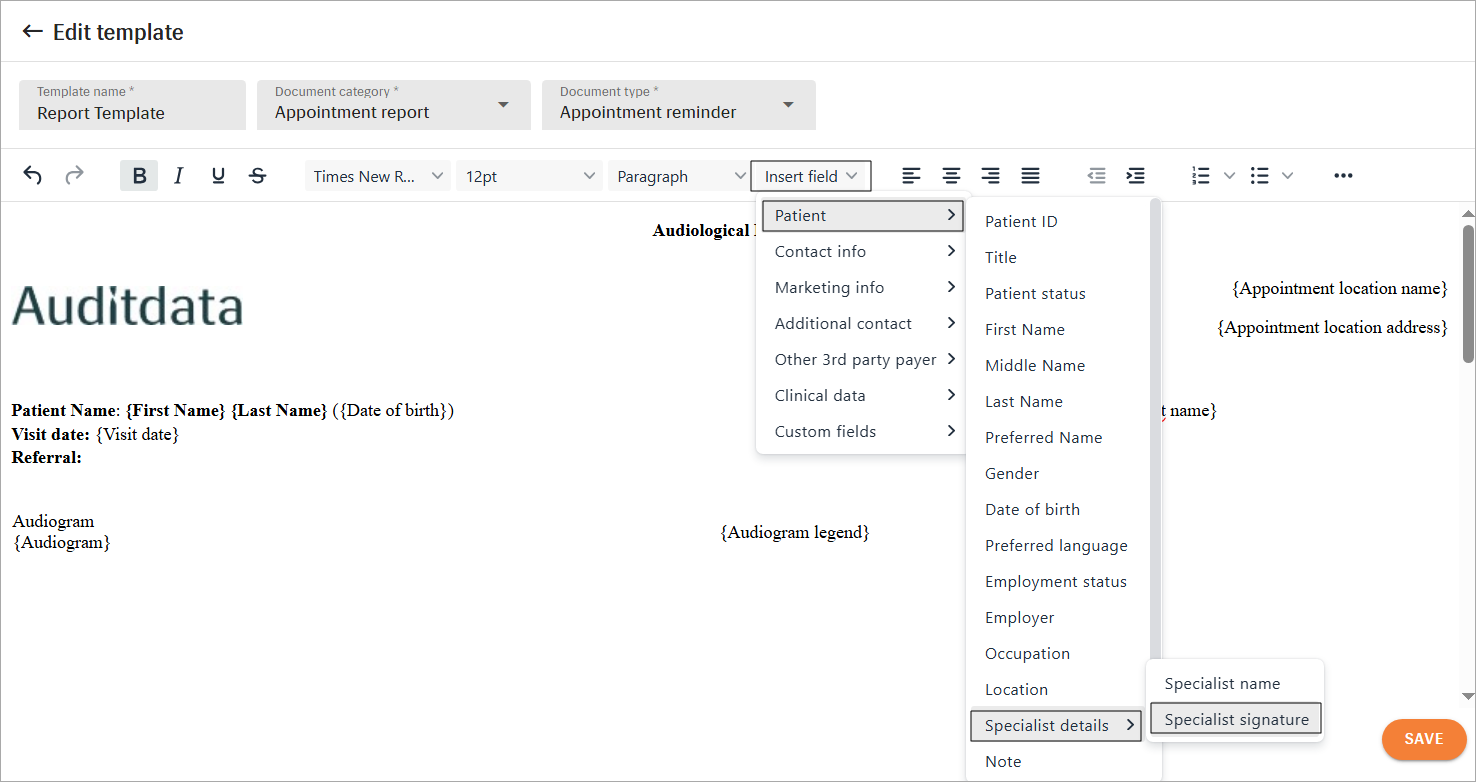Toggle Bold formatting
This screenshot has width=1476, height=782.
point(139,176)
